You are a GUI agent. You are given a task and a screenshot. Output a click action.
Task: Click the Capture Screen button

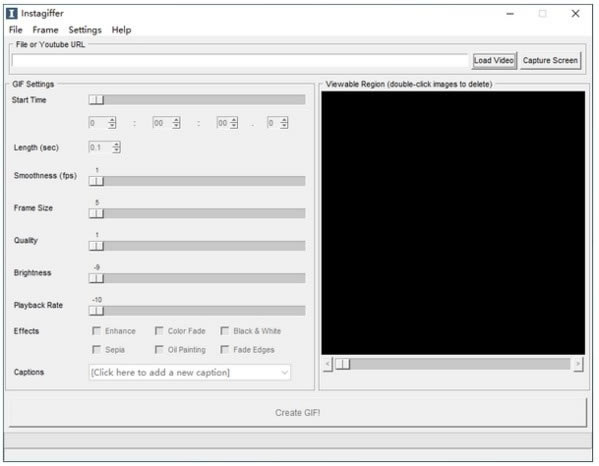pos(550,60)
